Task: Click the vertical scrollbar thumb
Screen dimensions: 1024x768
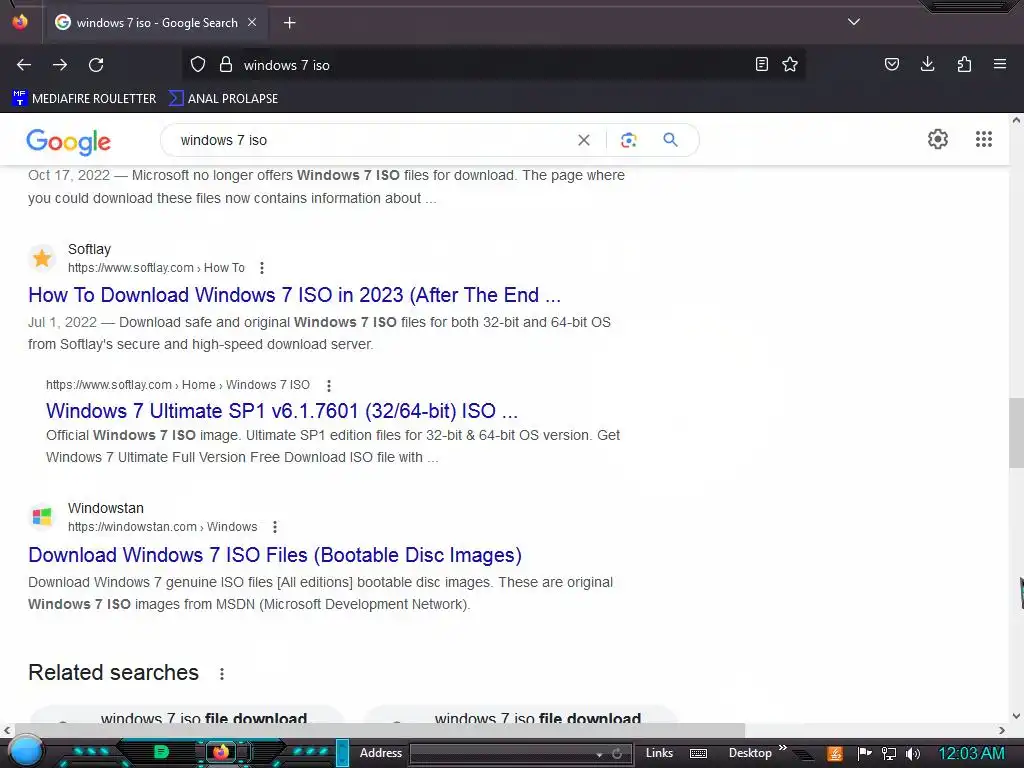Action: 1016,432
